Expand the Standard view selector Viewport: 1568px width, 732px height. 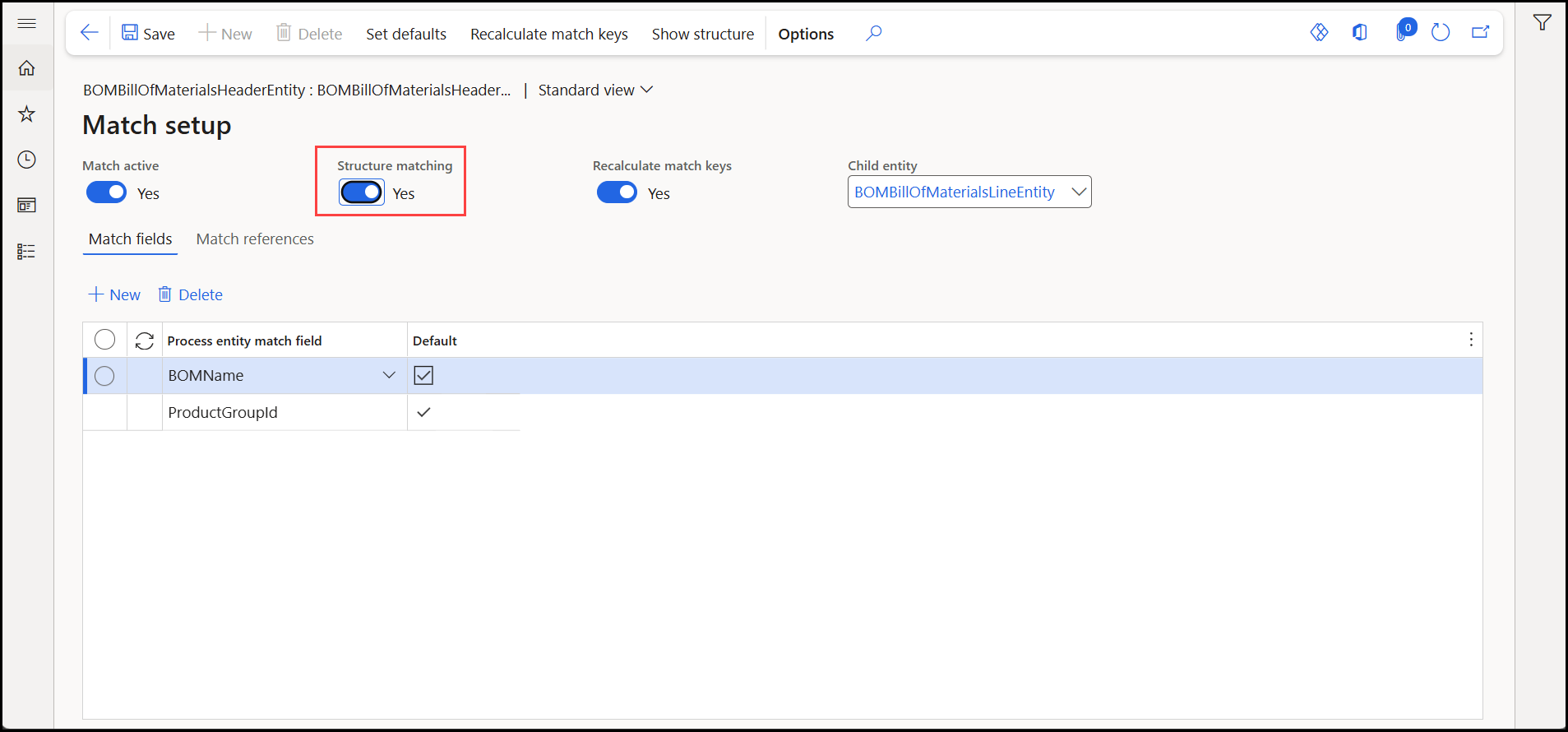595,90
